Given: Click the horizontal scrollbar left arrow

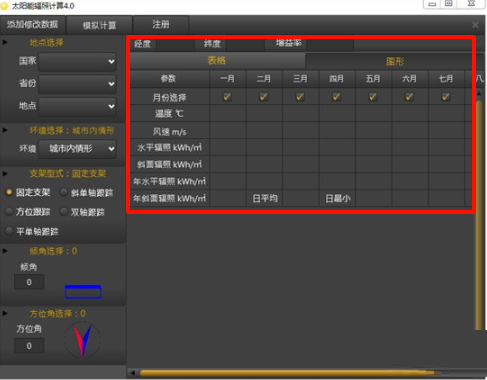Looking at the screenshot, I should [x=133, y=373].
